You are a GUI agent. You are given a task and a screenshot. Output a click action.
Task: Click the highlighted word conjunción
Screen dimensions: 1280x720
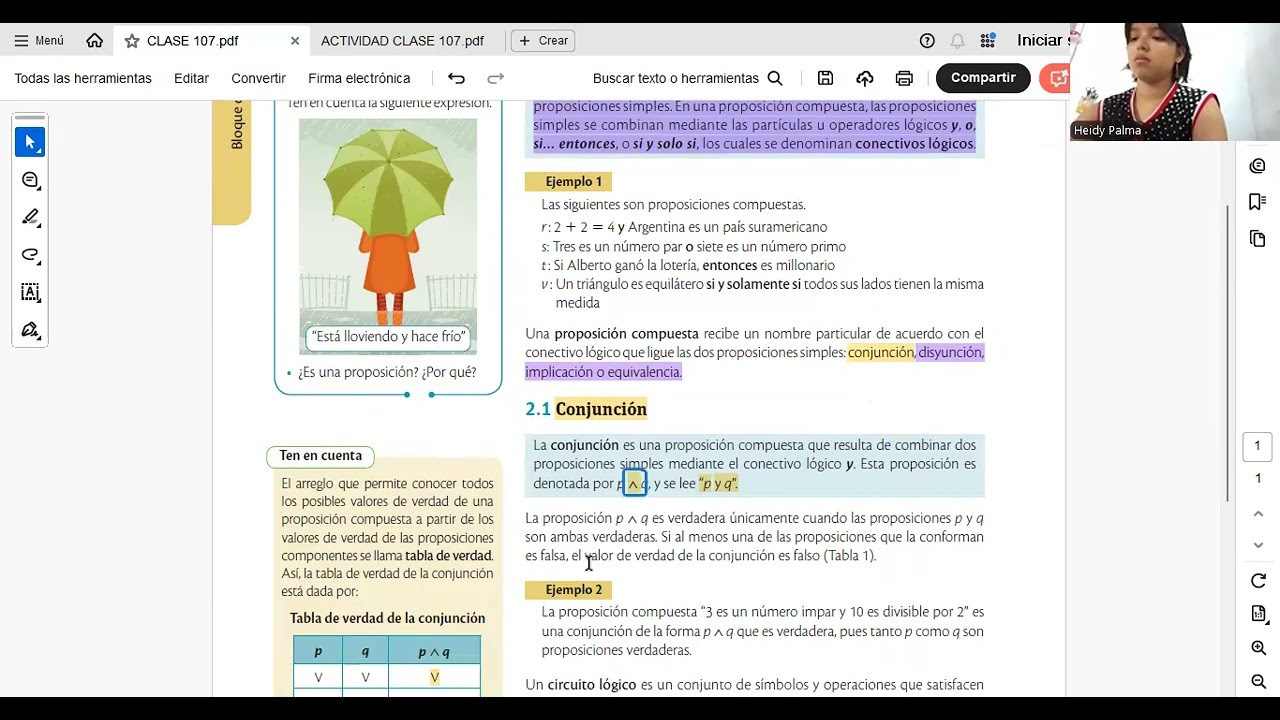[x=881, y=352]
